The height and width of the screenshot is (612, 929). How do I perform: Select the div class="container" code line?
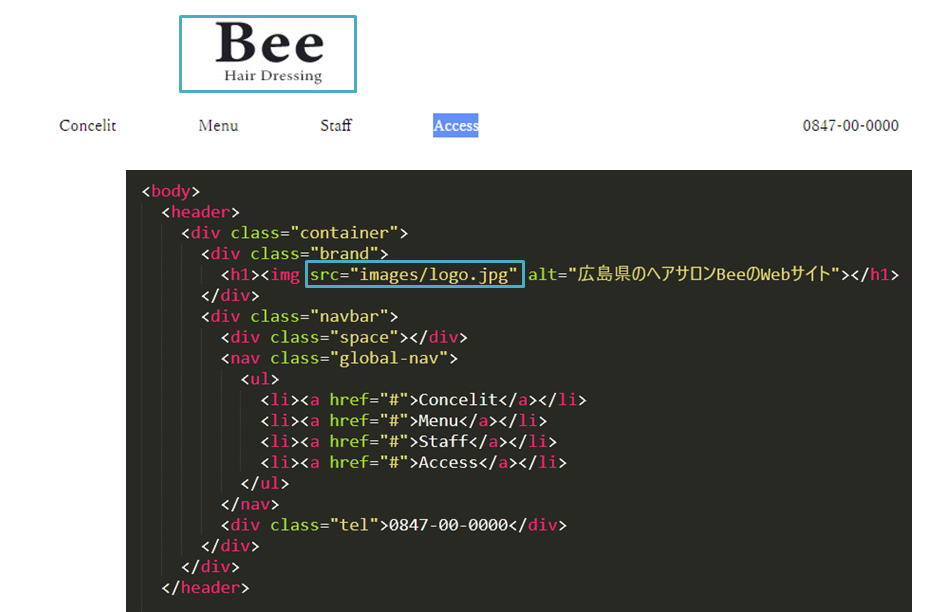[x=294, y=233]
